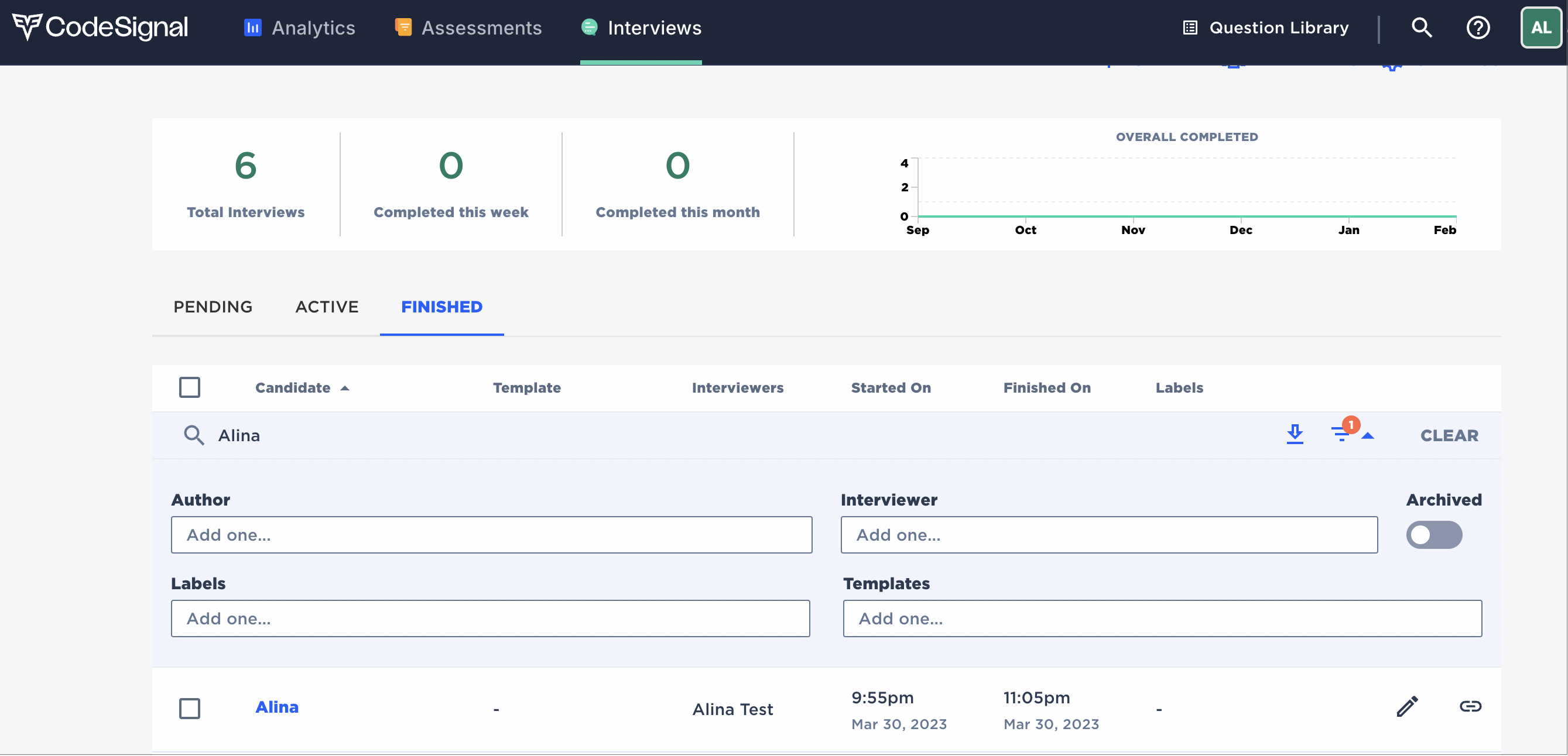
Task: Click the Template column header
Action: coord(526,387)
